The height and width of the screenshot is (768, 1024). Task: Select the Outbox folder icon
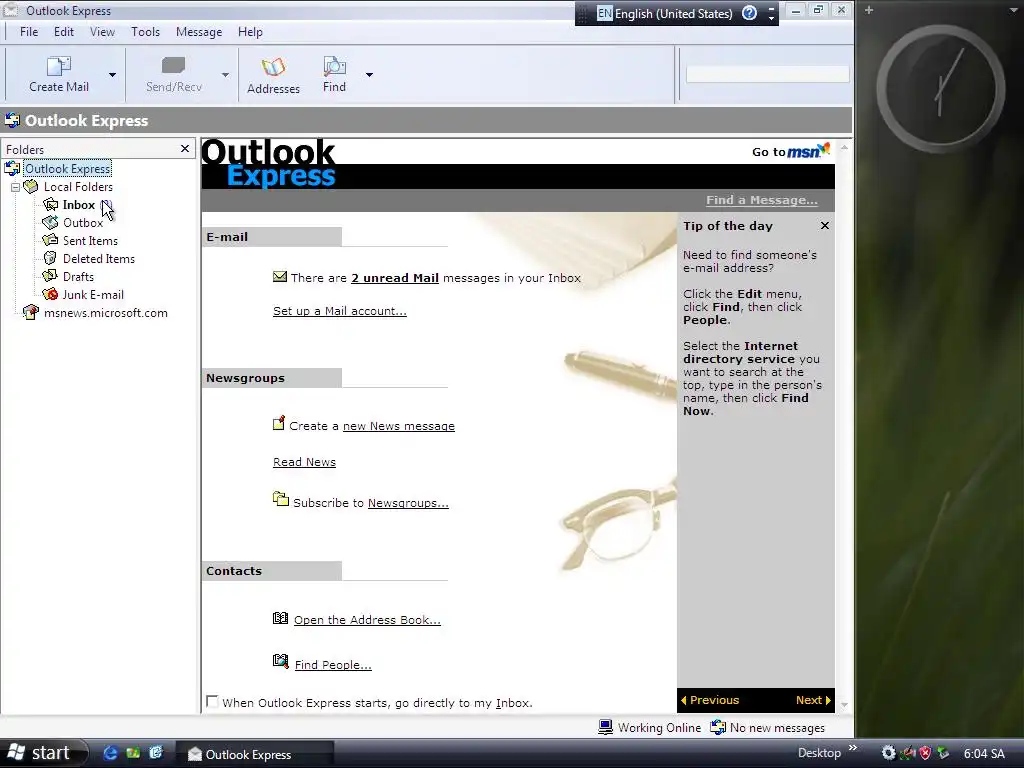pyautogui.click(x=50, y=223)
